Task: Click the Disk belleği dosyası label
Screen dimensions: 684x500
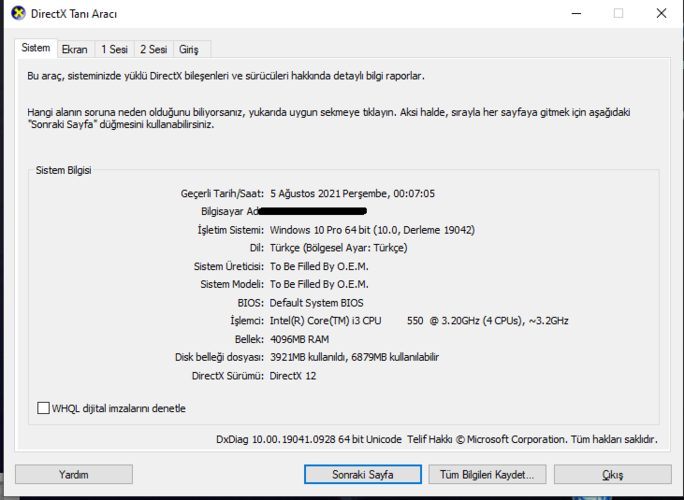Action: click(219, 357)
